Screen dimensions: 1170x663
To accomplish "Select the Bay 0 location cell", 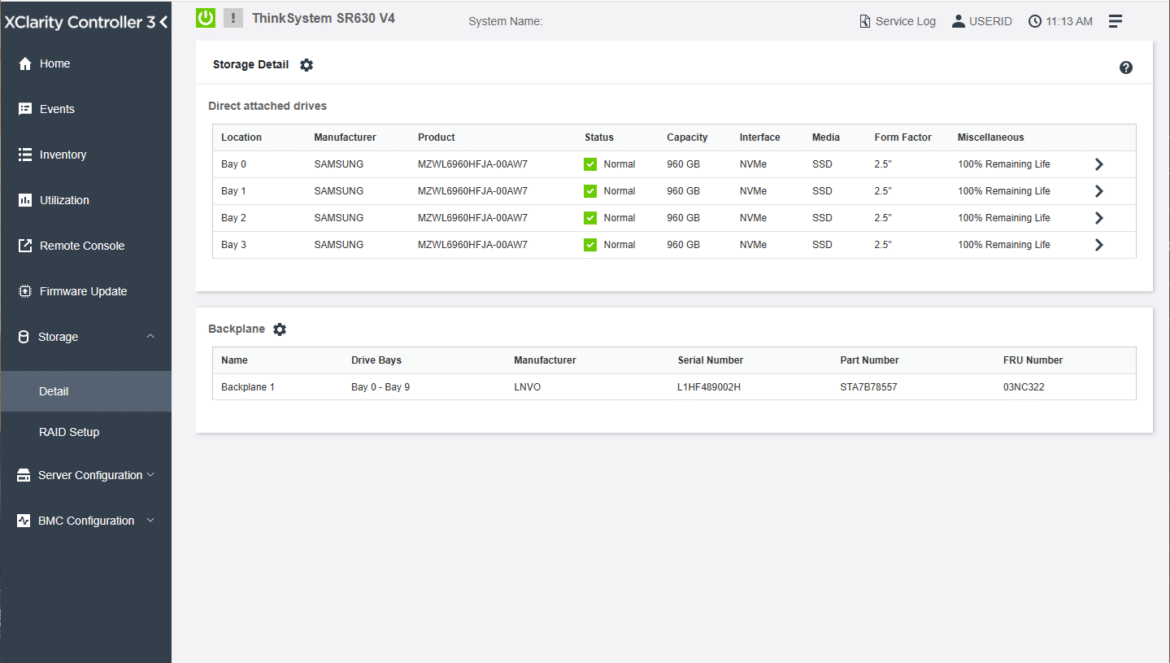I will pos(234,164).
